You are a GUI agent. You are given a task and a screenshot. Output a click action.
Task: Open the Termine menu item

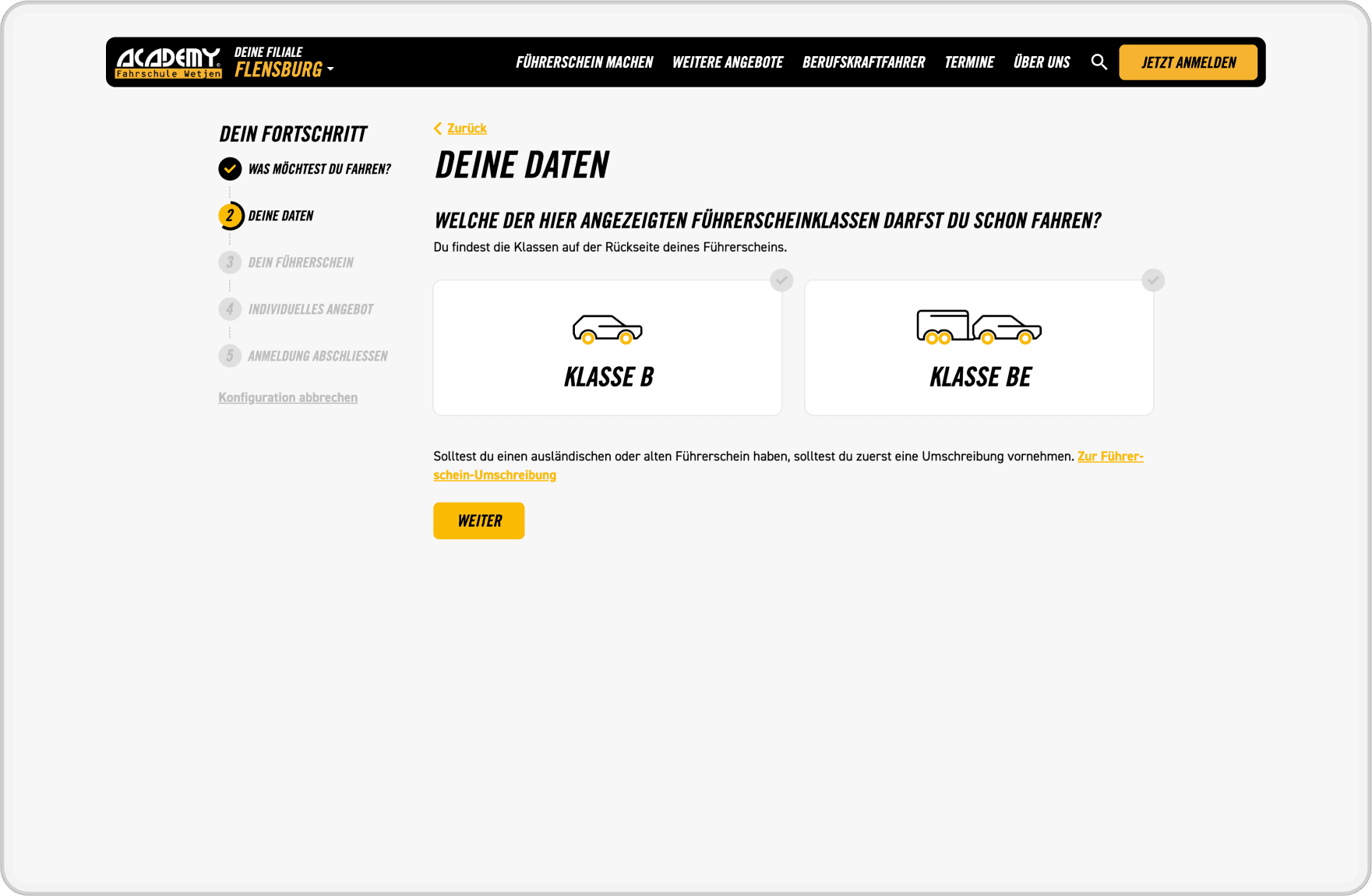(969, 62)
